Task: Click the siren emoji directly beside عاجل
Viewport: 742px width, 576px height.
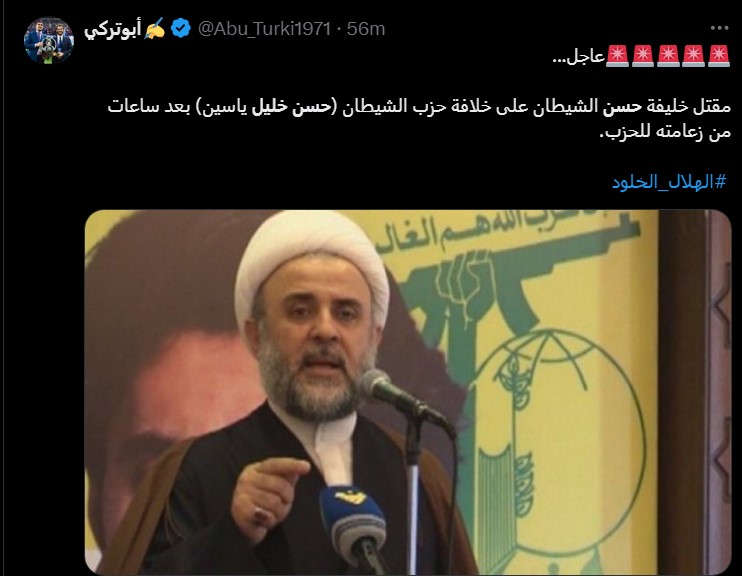Action: coord(617,56)
